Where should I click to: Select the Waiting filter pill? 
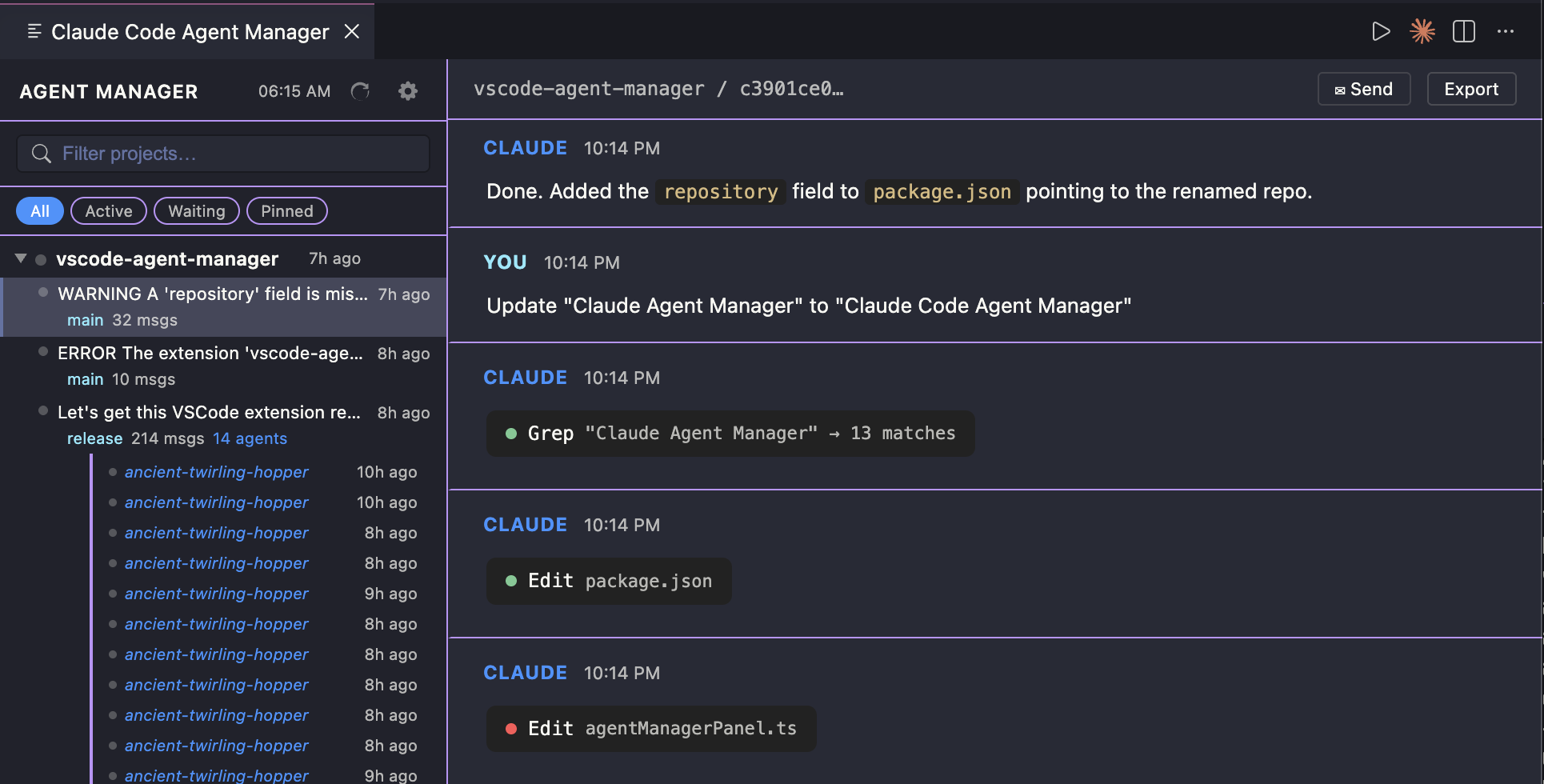click(197, 211)
